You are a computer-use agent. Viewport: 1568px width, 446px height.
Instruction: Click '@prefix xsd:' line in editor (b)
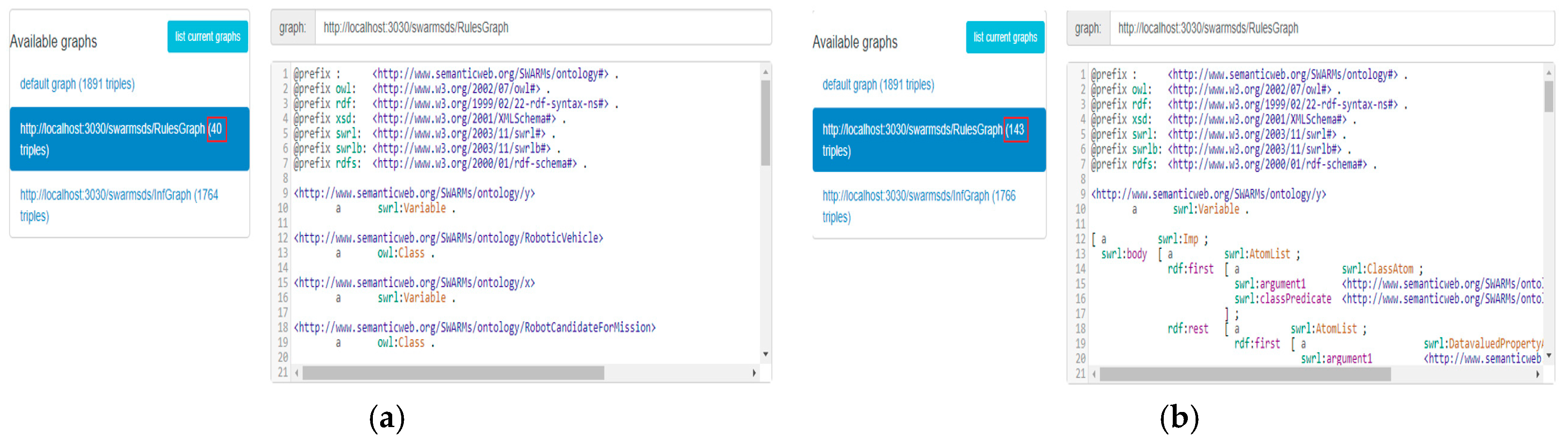pyautogui.click(x=1224, y=119)
